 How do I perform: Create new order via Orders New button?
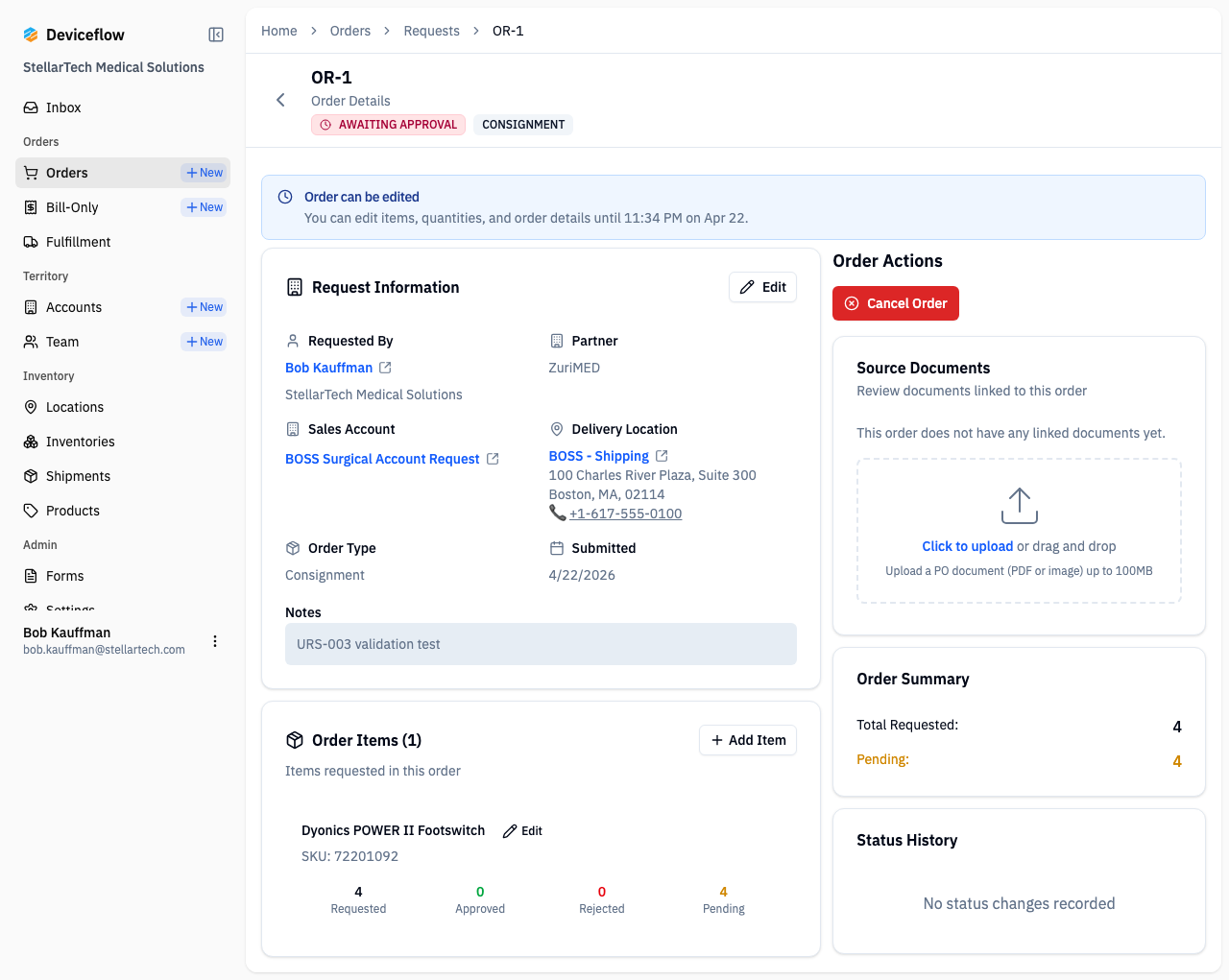point(205,173)
